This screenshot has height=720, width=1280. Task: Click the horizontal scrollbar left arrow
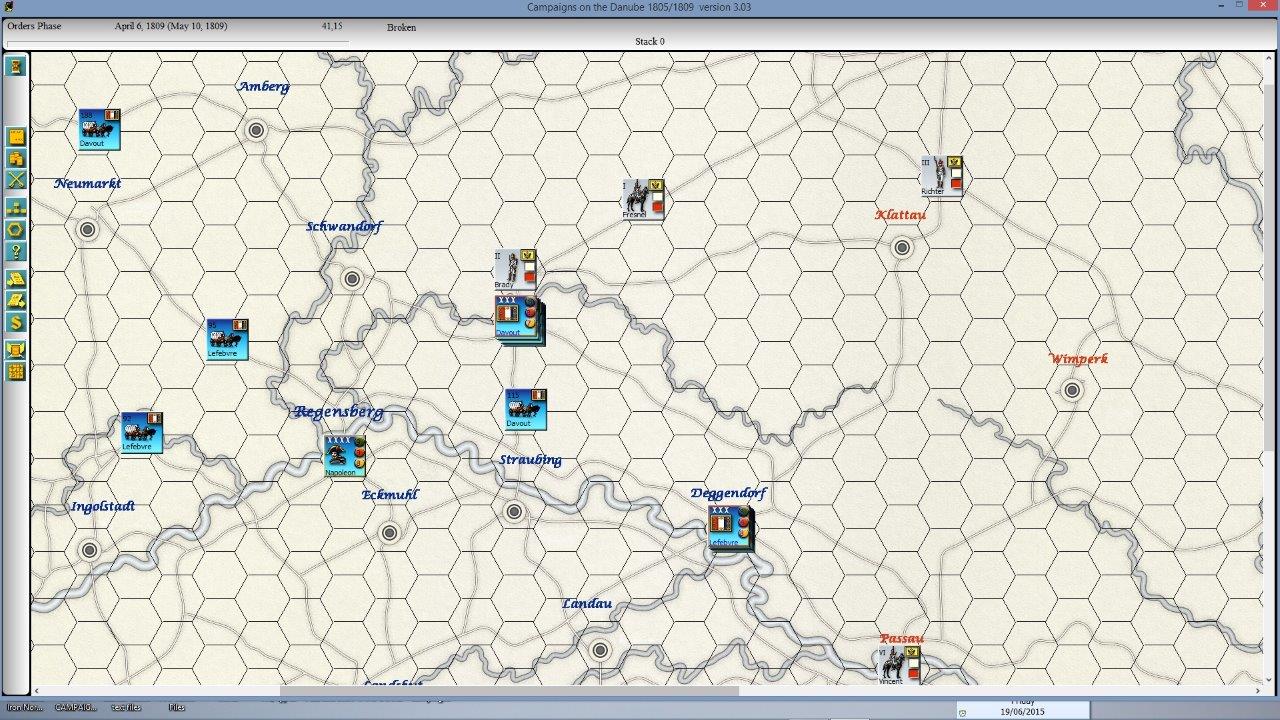click(x=36, y=690)
